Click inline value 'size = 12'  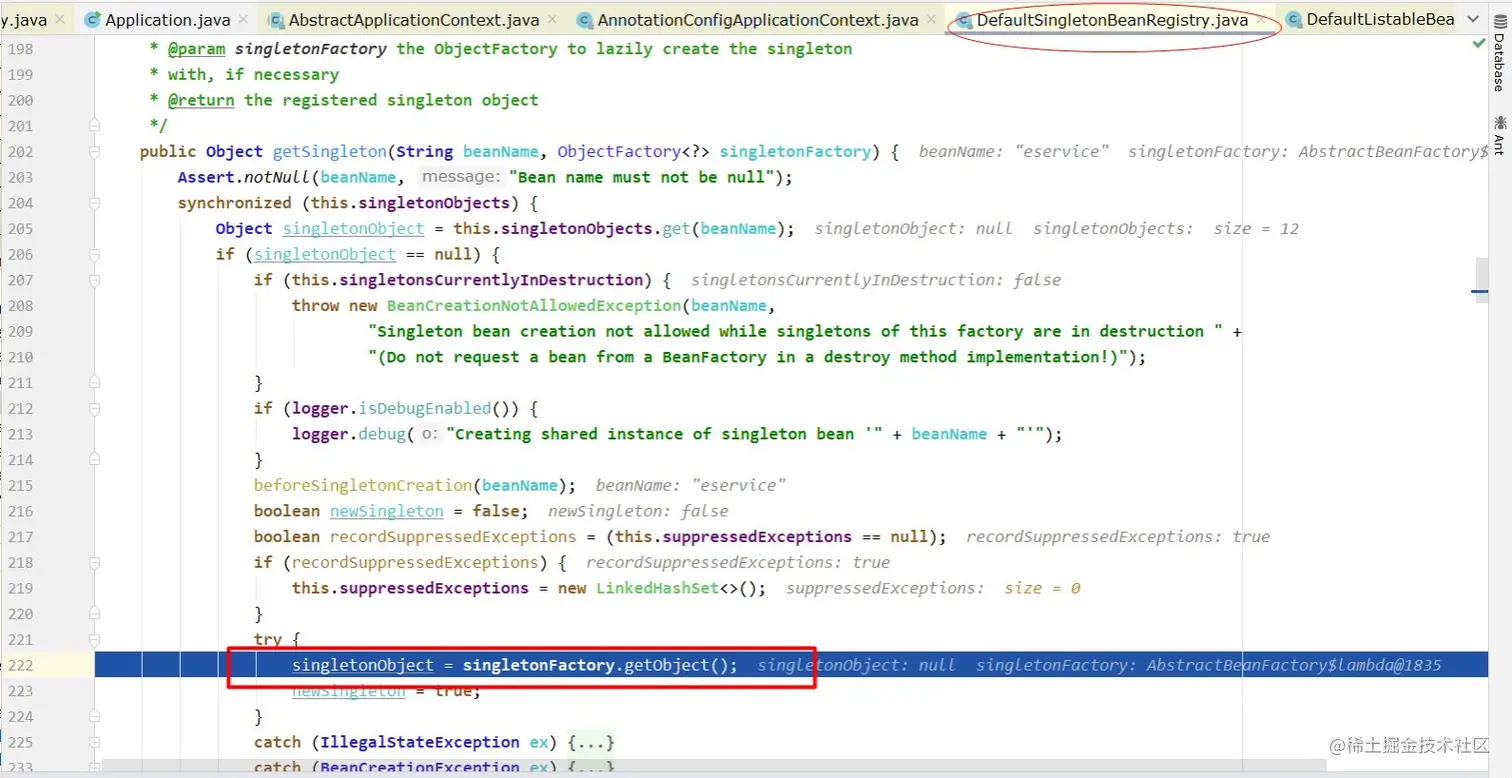point(1256,229)
